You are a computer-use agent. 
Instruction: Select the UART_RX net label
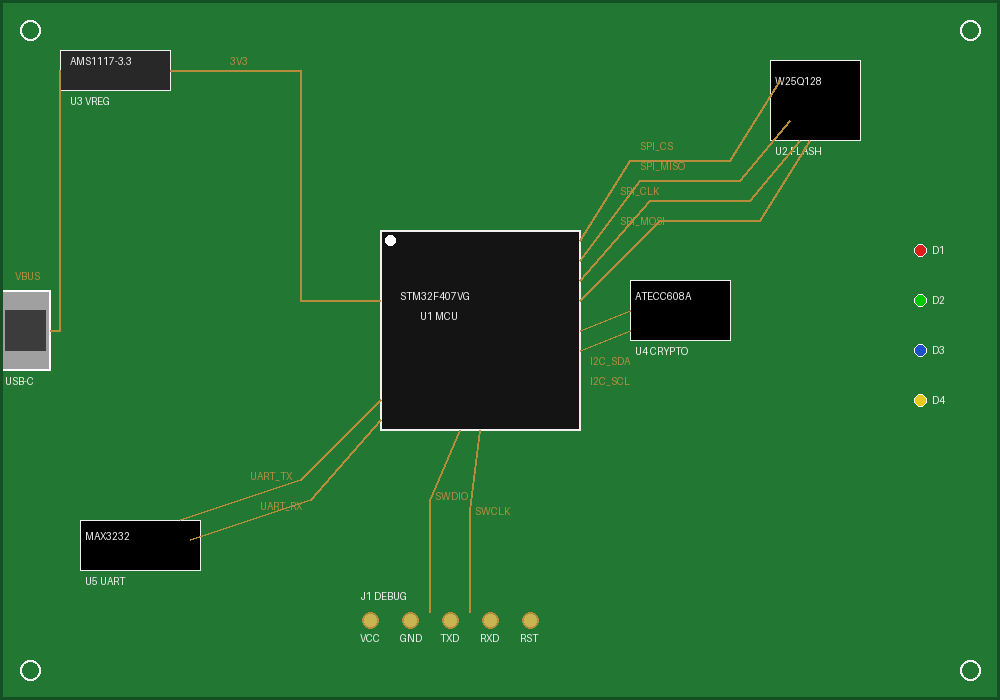pos(281,506)
